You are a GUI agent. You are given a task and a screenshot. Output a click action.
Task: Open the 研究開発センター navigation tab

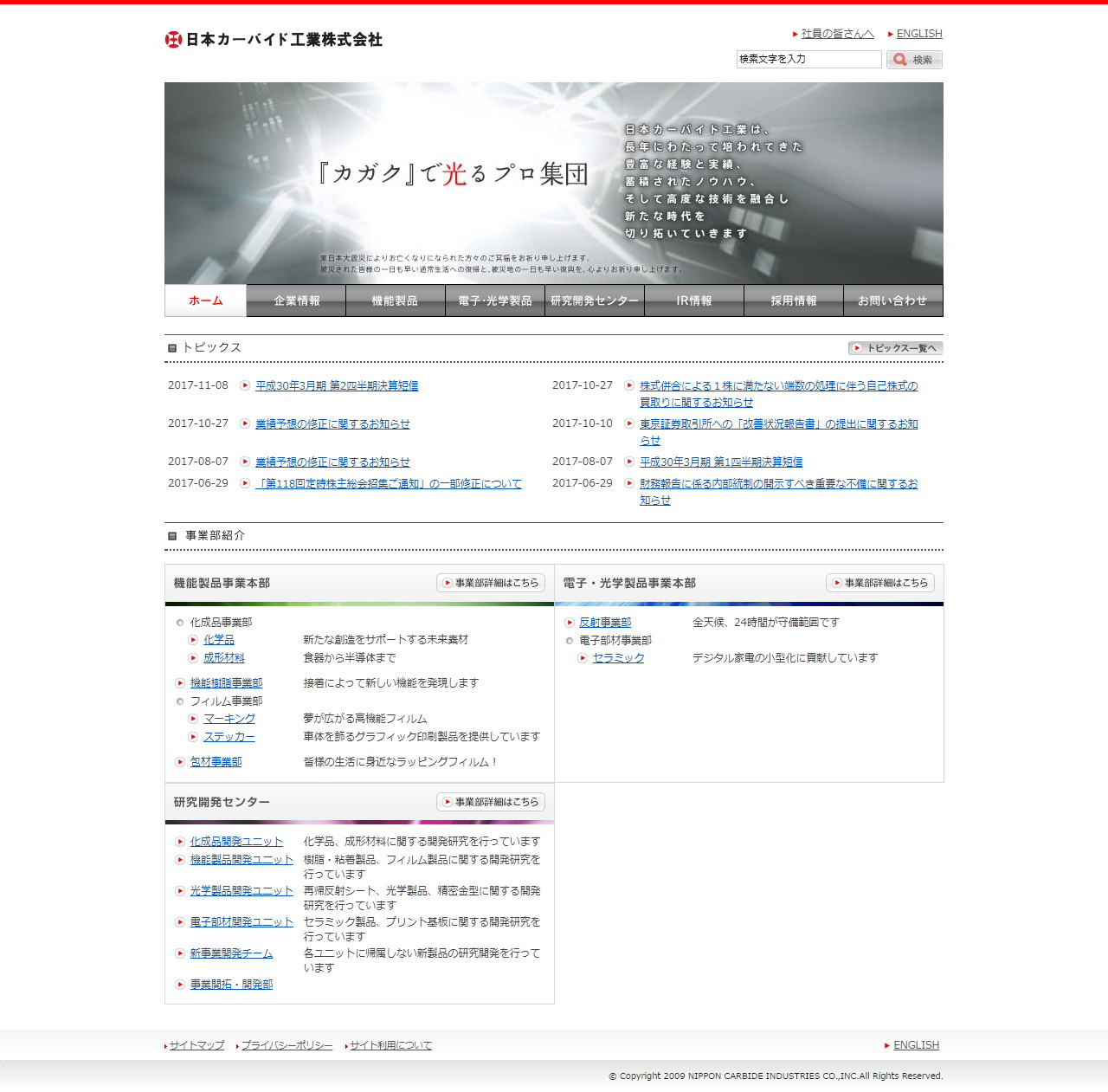595,300
